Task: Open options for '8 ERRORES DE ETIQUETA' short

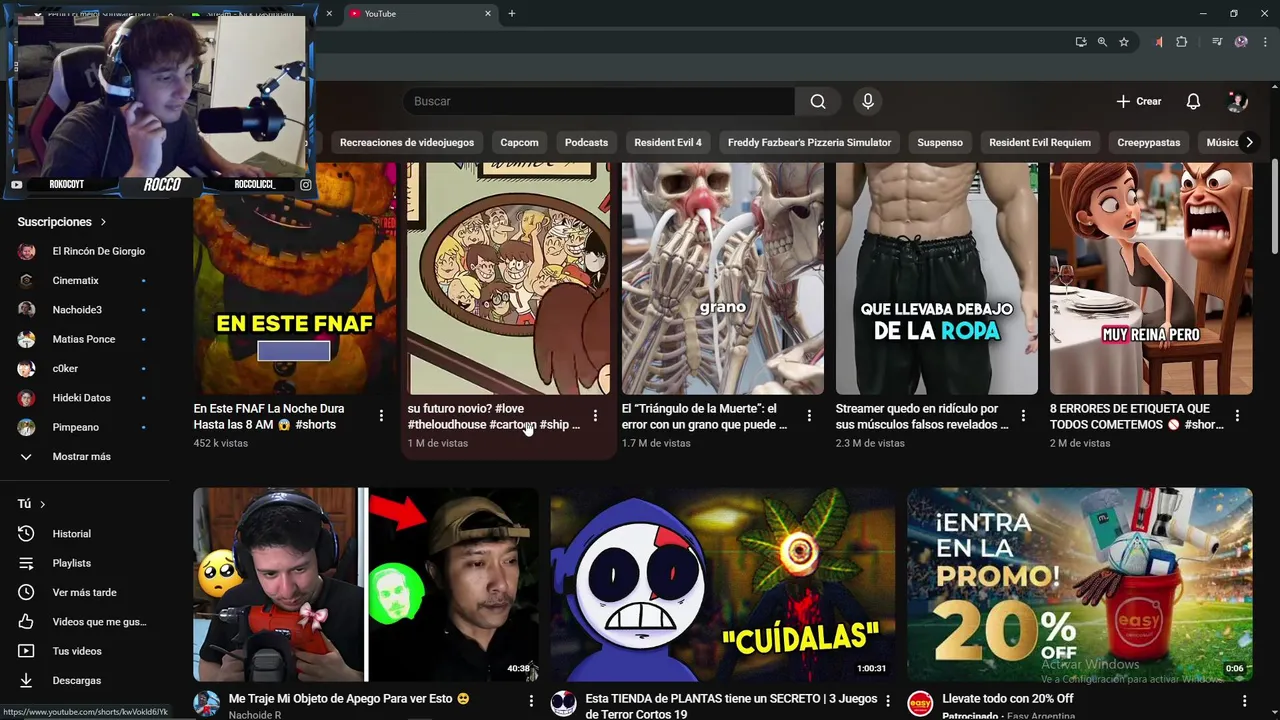Action: pos(1237,415)
